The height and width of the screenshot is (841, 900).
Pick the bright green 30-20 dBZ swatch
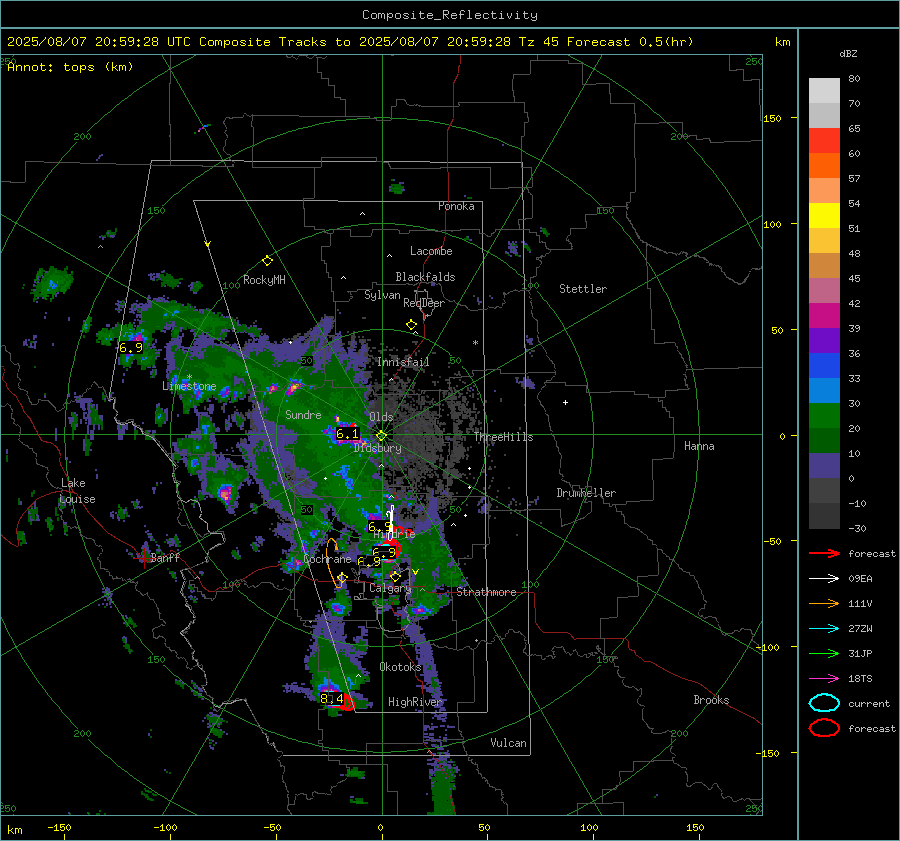coord(824,416)
